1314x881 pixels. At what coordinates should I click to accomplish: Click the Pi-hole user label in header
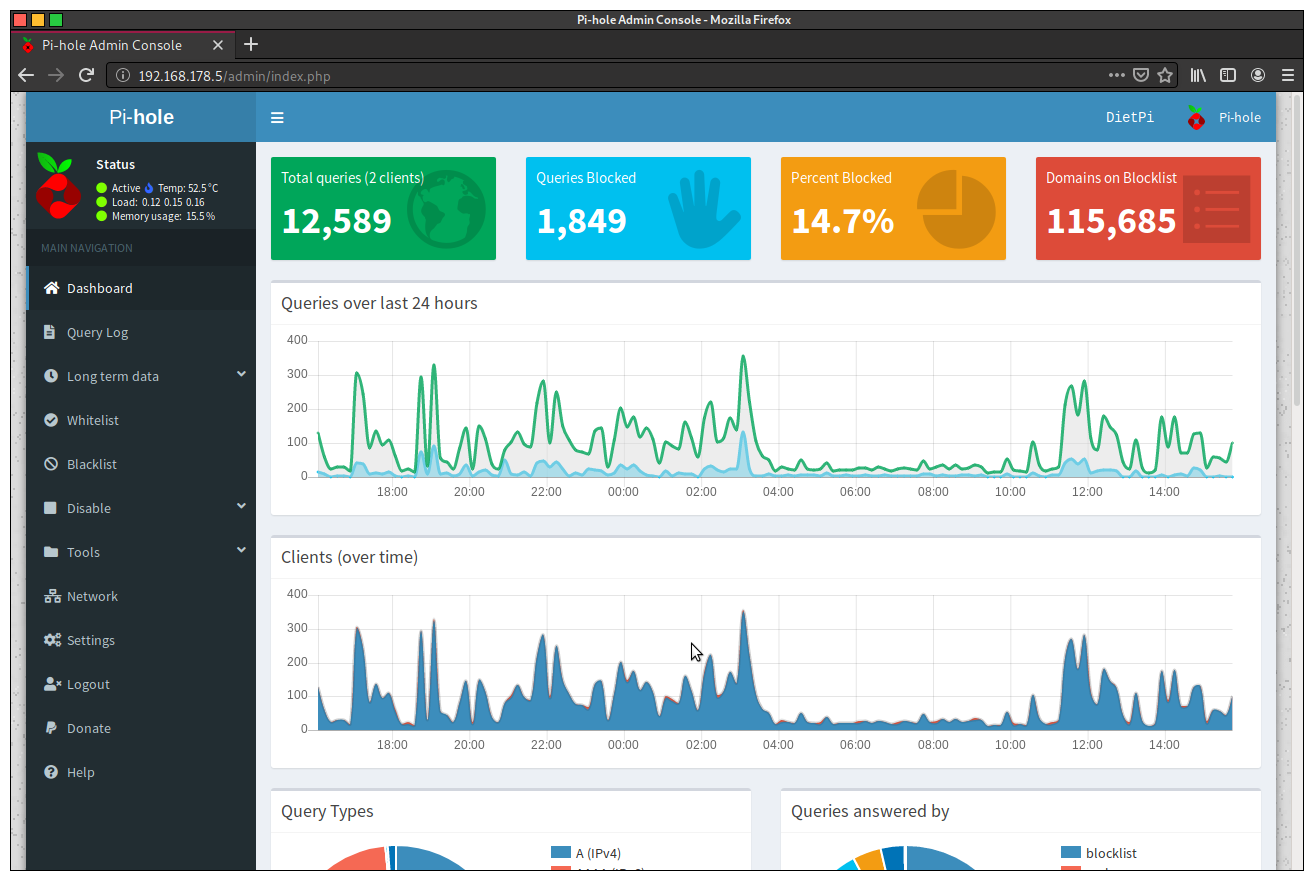pyautogui.click(x=1239, y=117)
